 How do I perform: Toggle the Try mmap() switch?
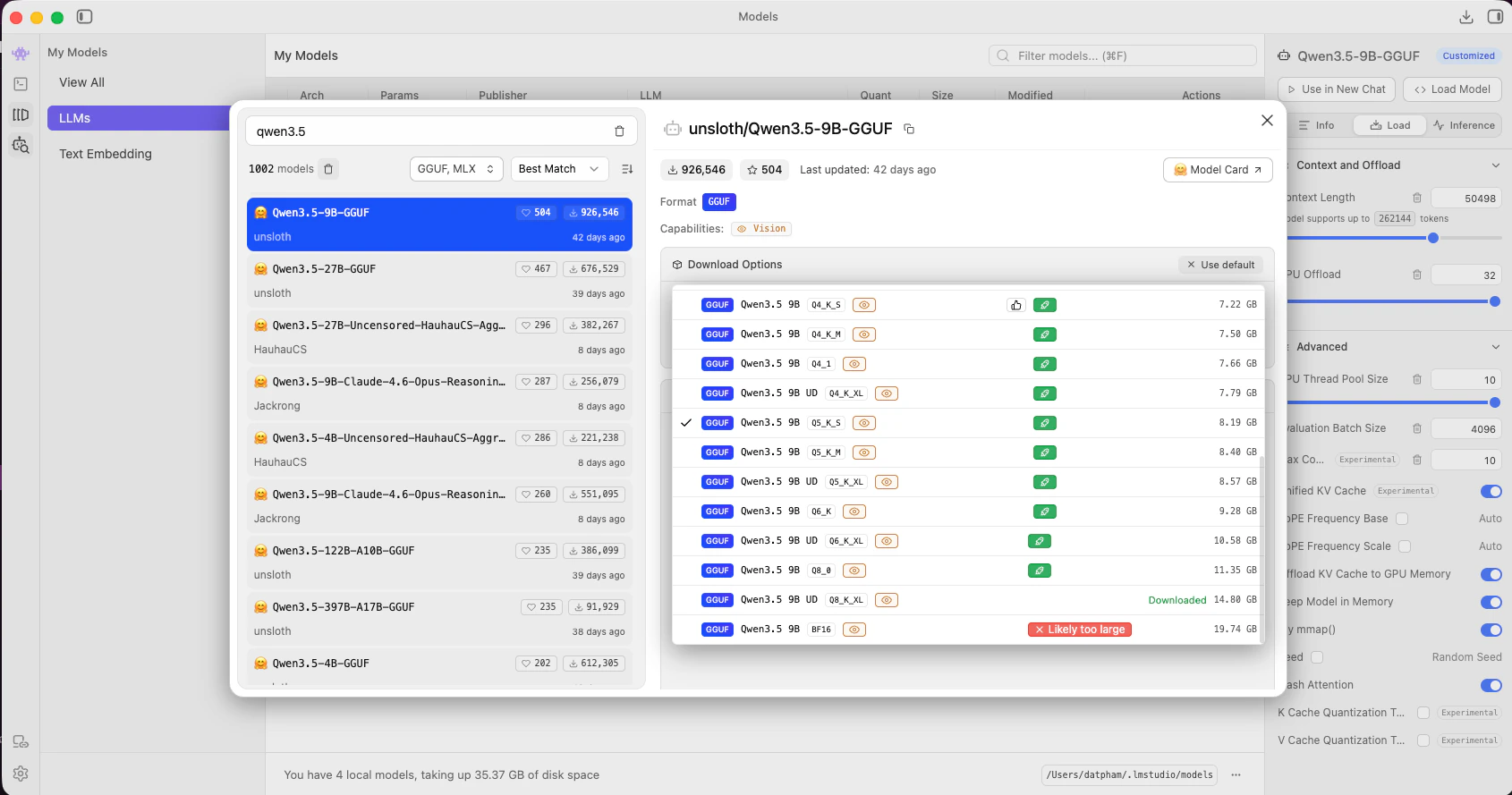1491,630
